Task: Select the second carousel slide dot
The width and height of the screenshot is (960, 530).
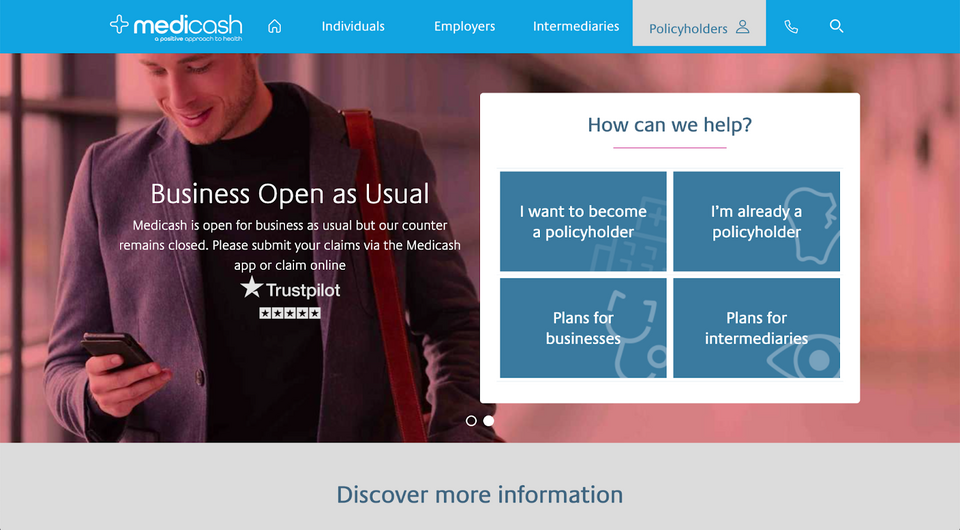Action: [489, 421]
